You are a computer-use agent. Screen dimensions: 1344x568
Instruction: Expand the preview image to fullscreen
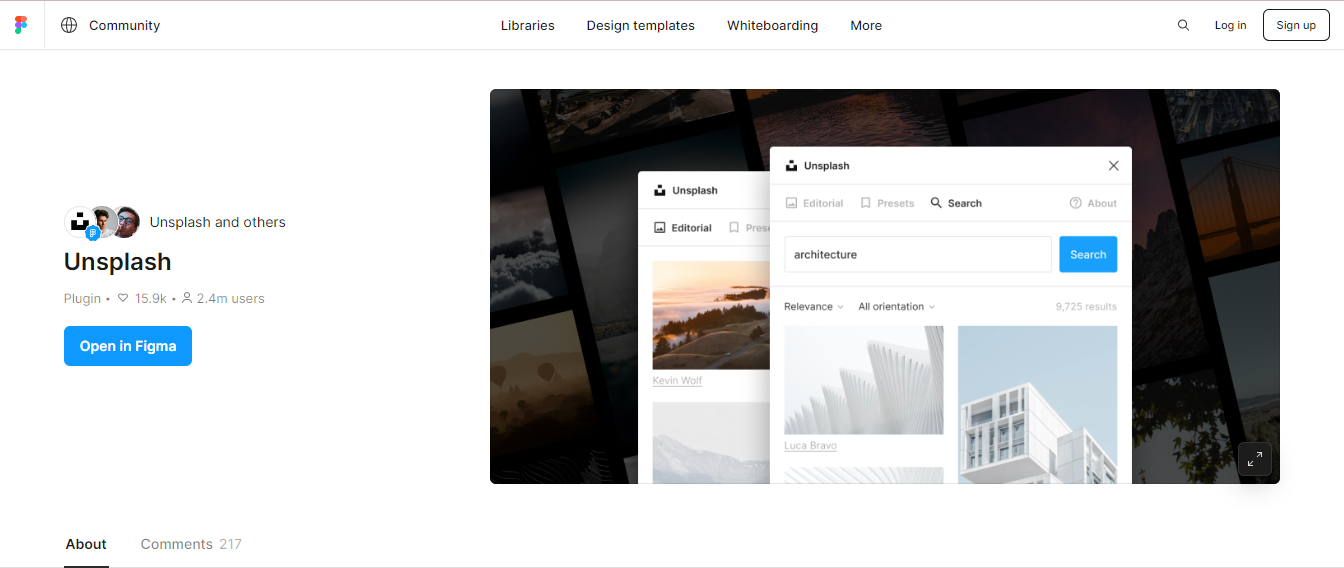[1255, 459]
